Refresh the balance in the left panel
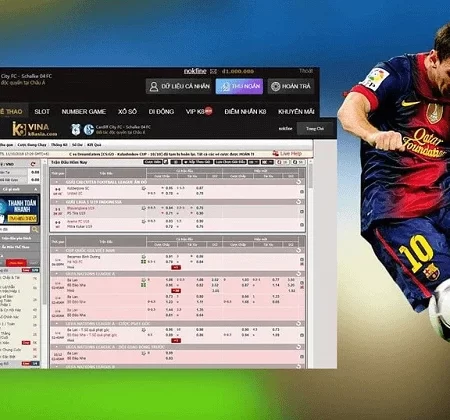450x420 pixels. [33, 164]
